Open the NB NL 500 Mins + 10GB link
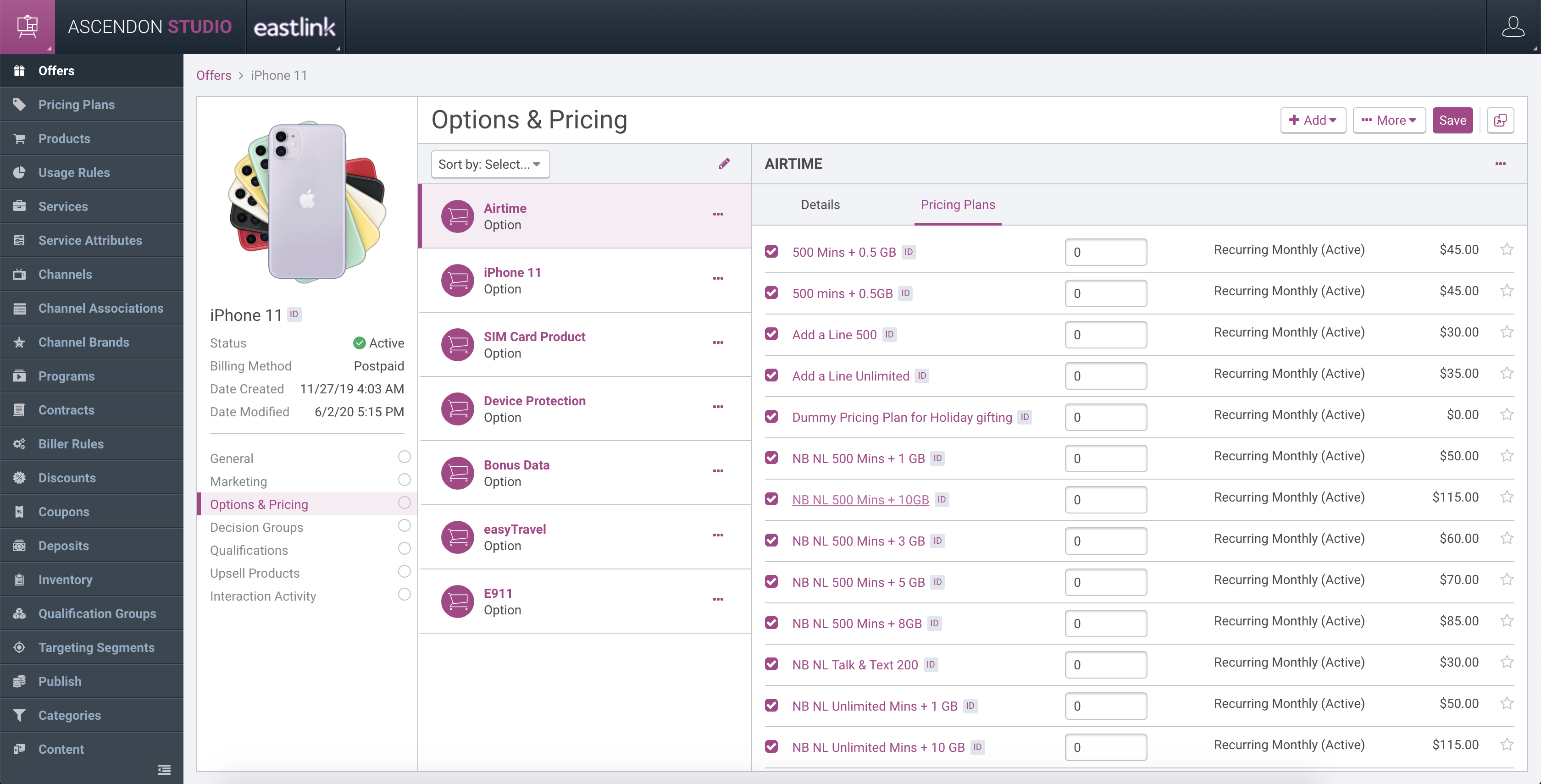Screen dimensions: 1541x784 [x=860, y=500]
